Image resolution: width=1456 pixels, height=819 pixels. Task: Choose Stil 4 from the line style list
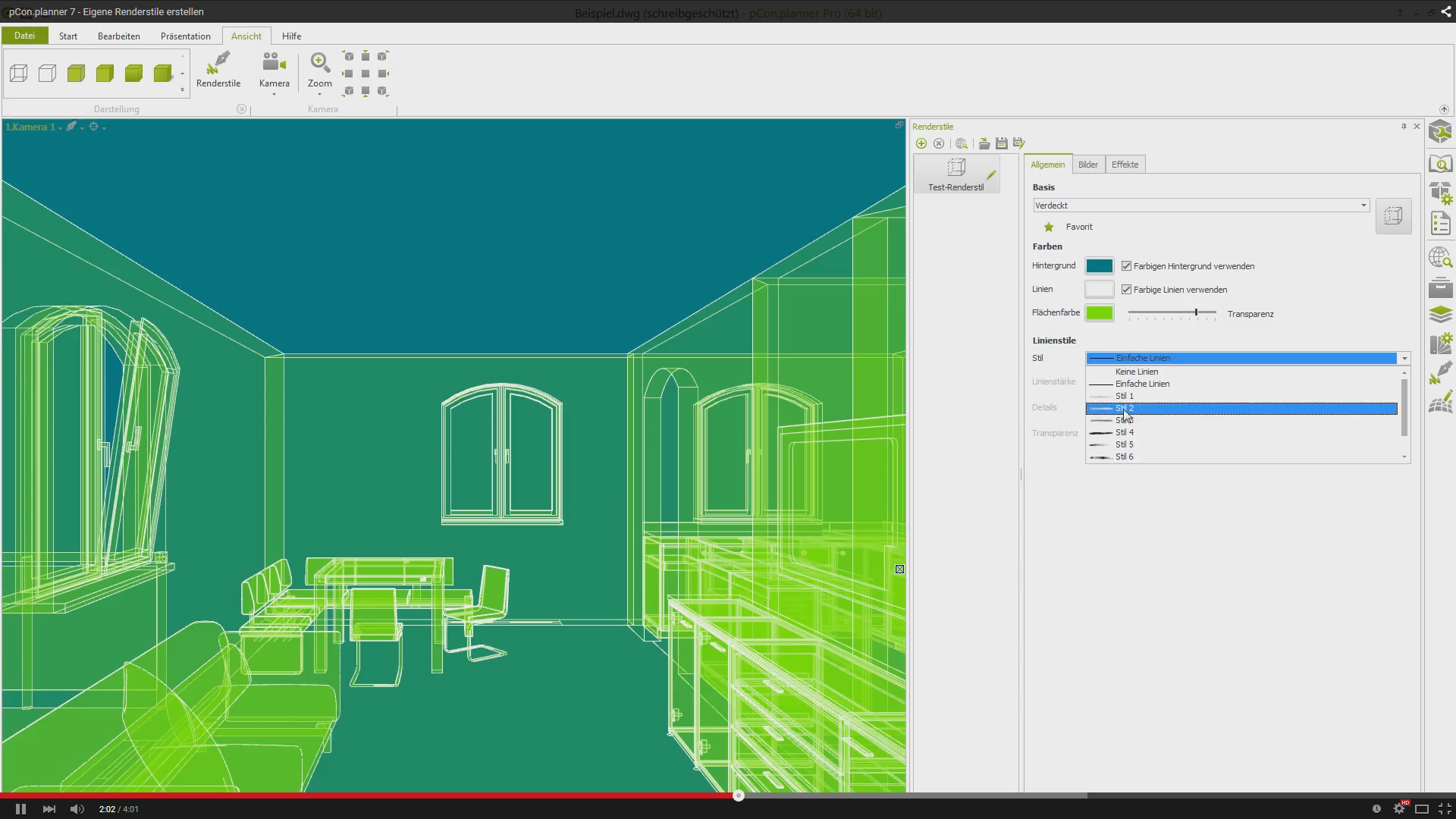point(1125,432)
